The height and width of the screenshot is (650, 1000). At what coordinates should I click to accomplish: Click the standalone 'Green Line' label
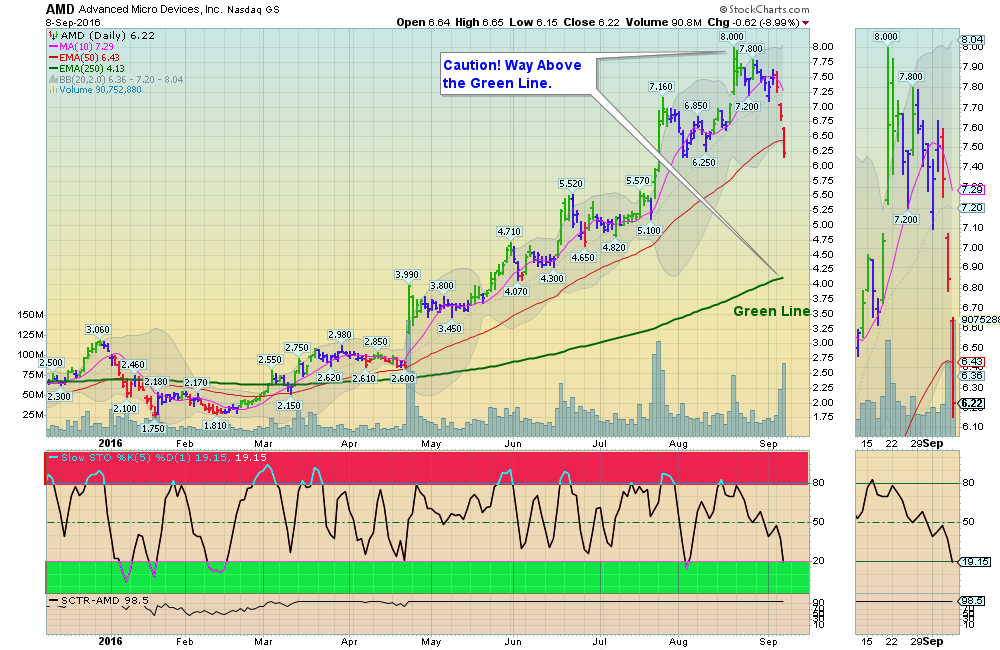771,311
